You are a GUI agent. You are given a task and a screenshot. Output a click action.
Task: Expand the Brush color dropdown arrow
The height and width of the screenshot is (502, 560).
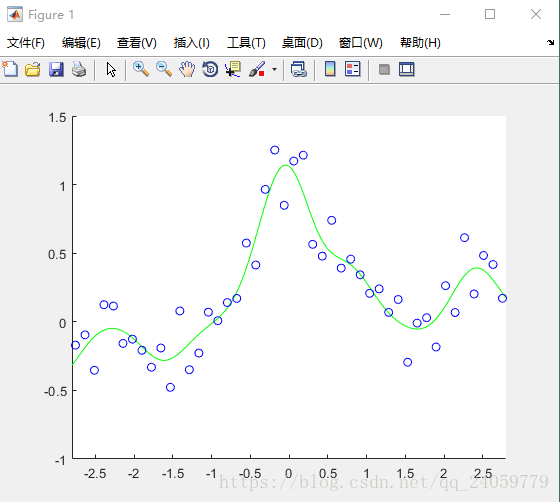274,69
